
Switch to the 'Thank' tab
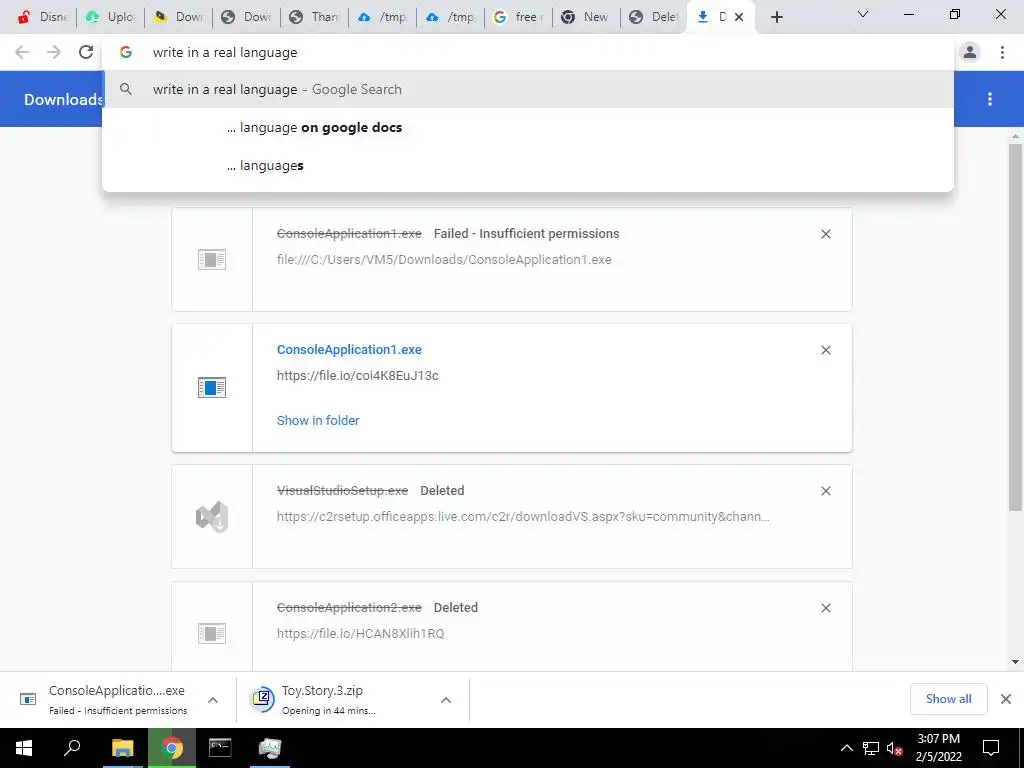pos(314,18)
